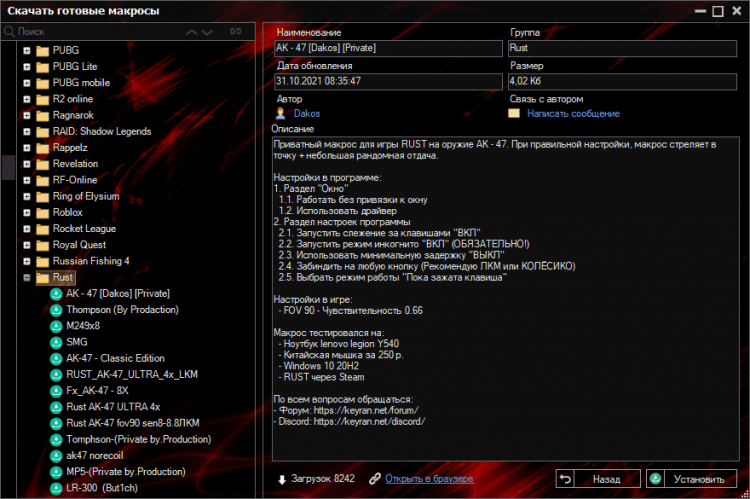Click the download icon next to M249x8
The height and width of the screenshot is (499, 750).
pos(56,326)
